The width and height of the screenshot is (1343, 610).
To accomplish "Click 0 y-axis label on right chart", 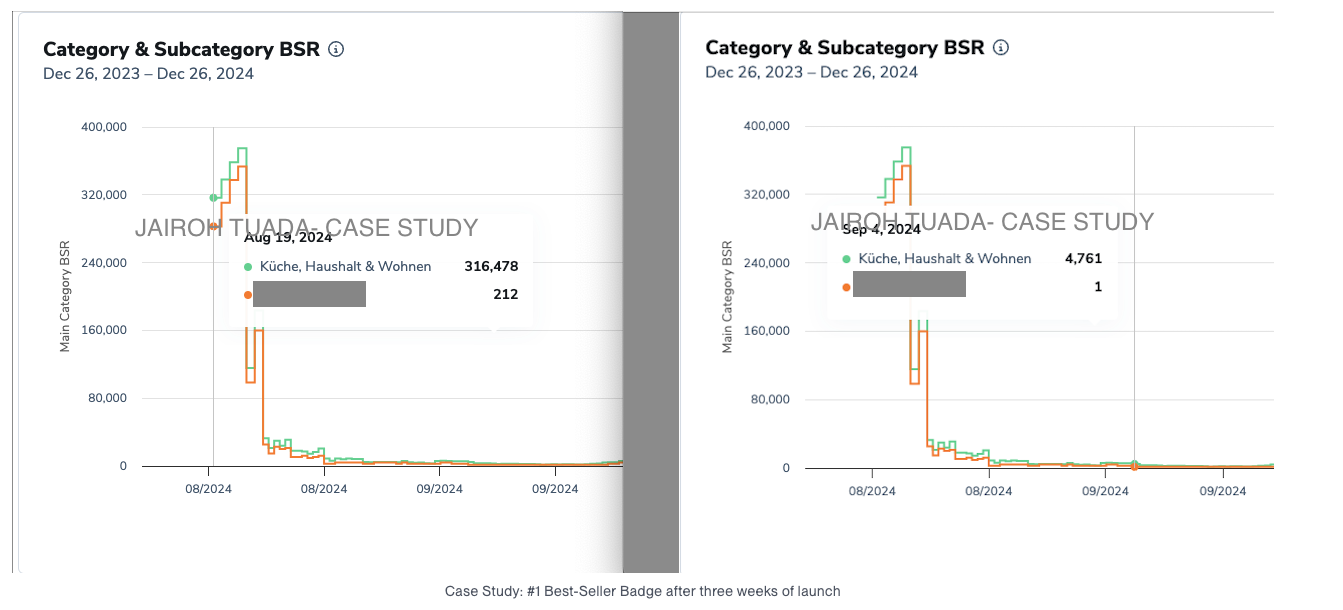I will (788, 468).
